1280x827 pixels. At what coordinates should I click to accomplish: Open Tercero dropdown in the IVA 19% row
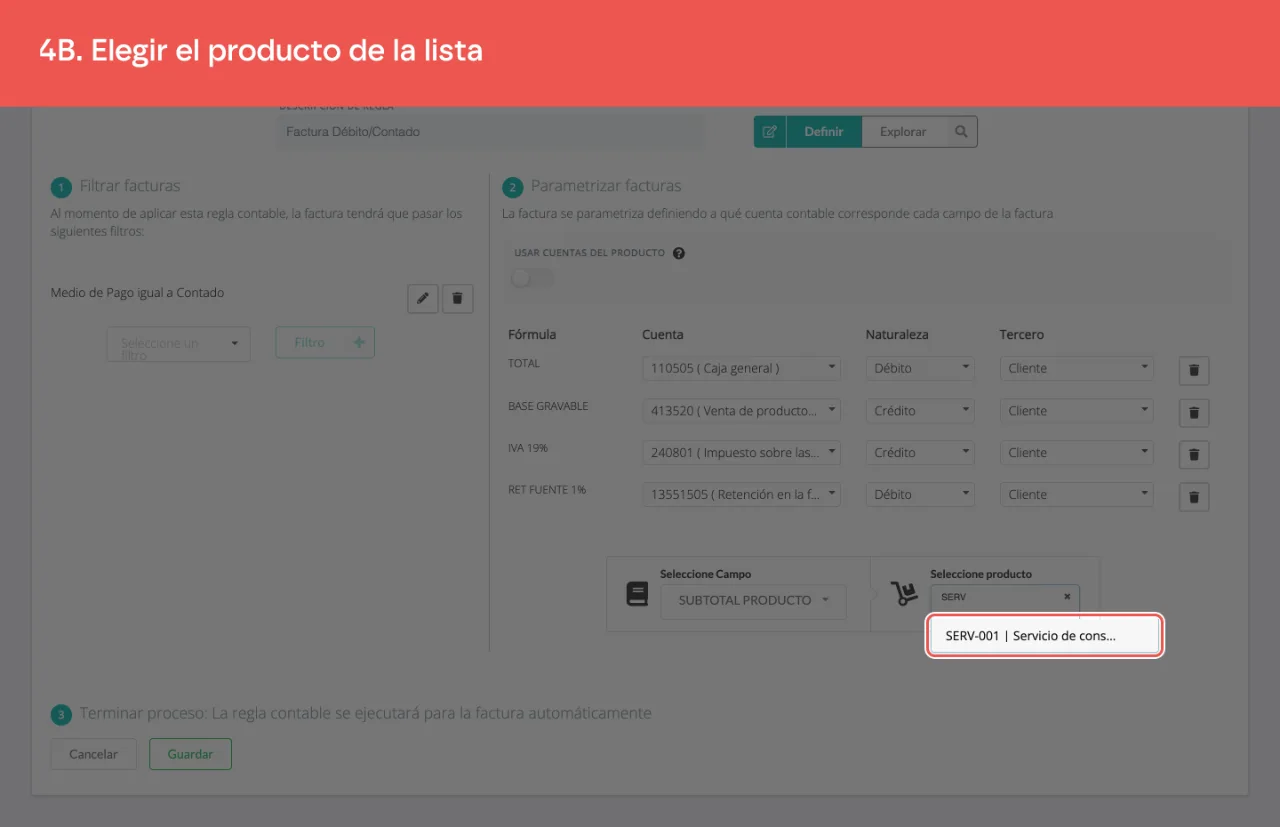click(x=1077, y=452)
